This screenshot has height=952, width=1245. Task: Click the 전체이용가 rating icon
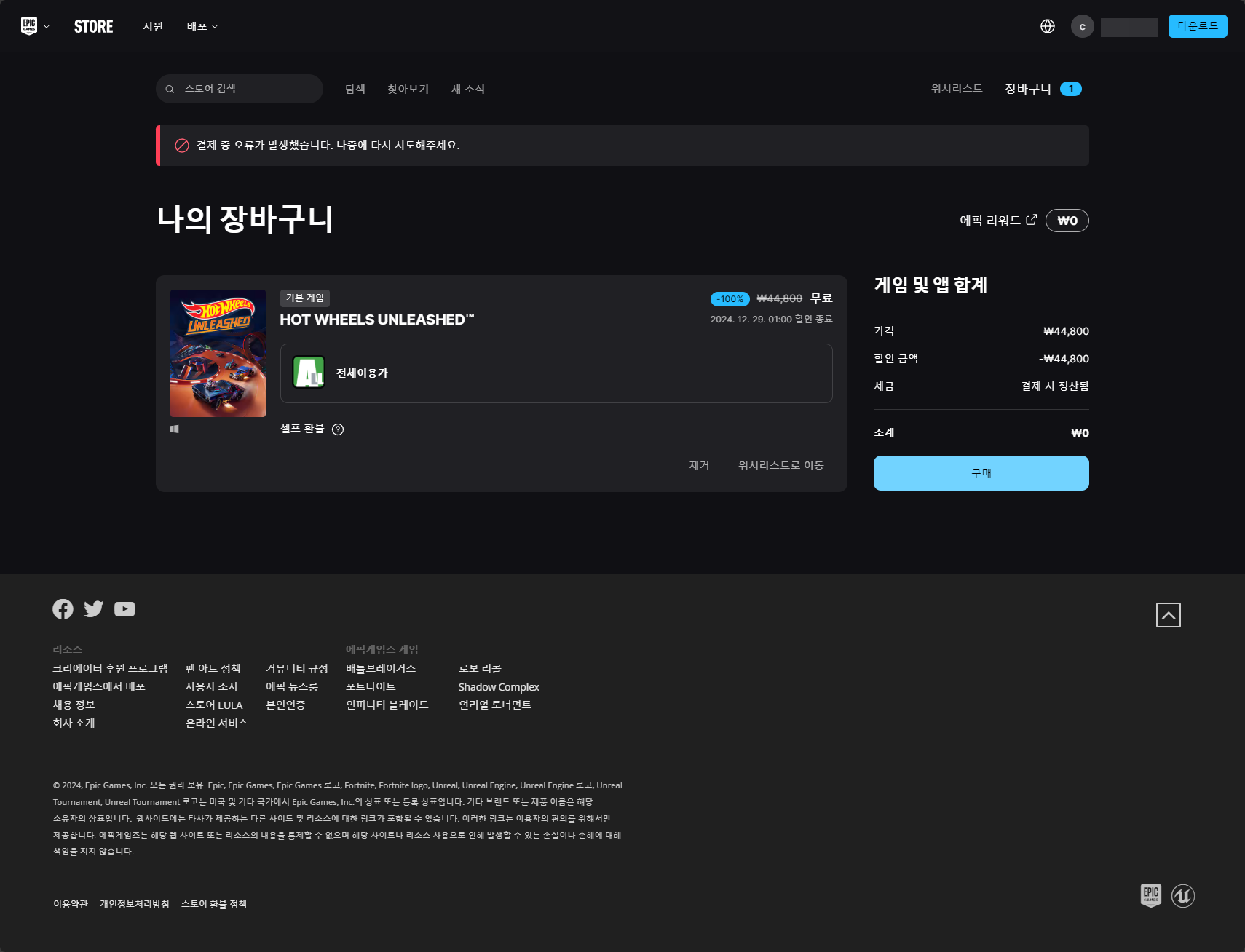pyautogui.click(x=309, y=373)
